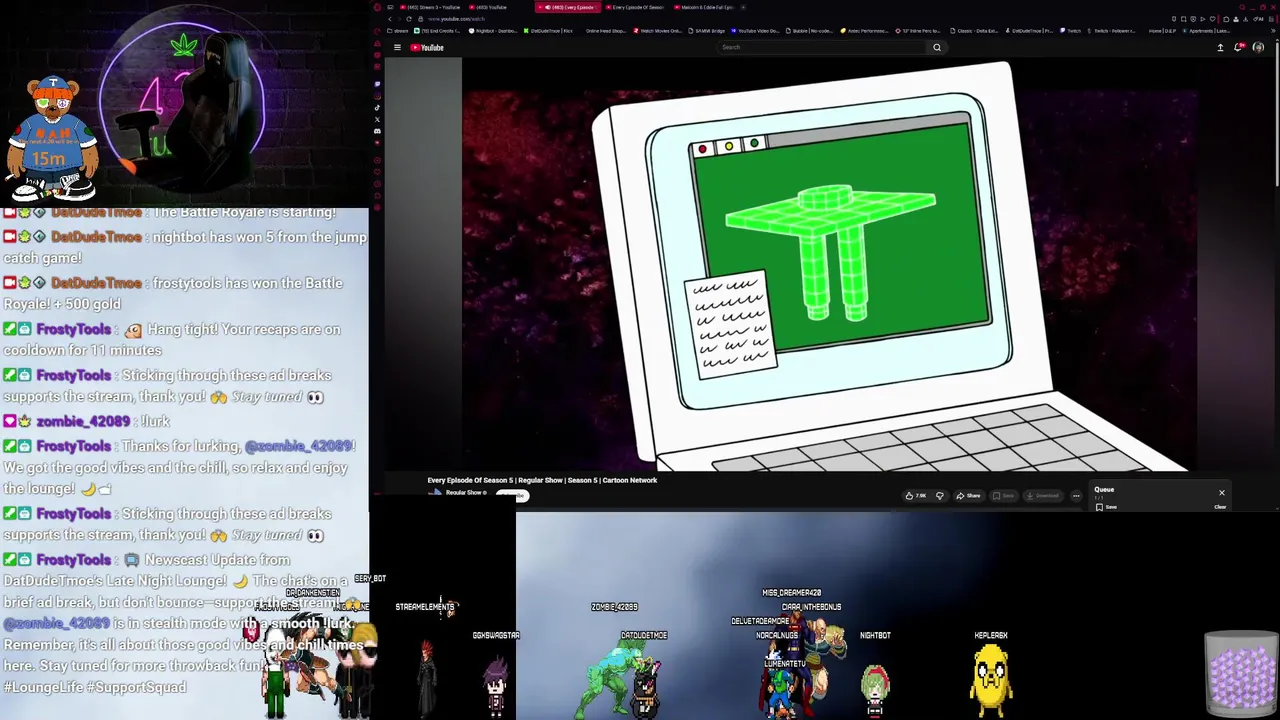Click the heart icon in browser toolbar
Image resolution: width=1280 pixels, height=720 pixels.
[x=1213, y=19]
